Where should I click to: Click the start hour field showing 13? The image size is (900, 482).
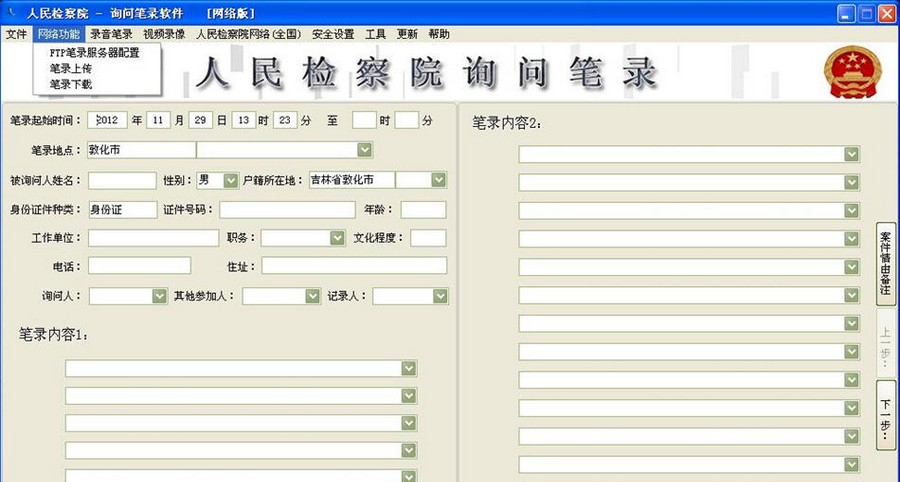(243, 120)
